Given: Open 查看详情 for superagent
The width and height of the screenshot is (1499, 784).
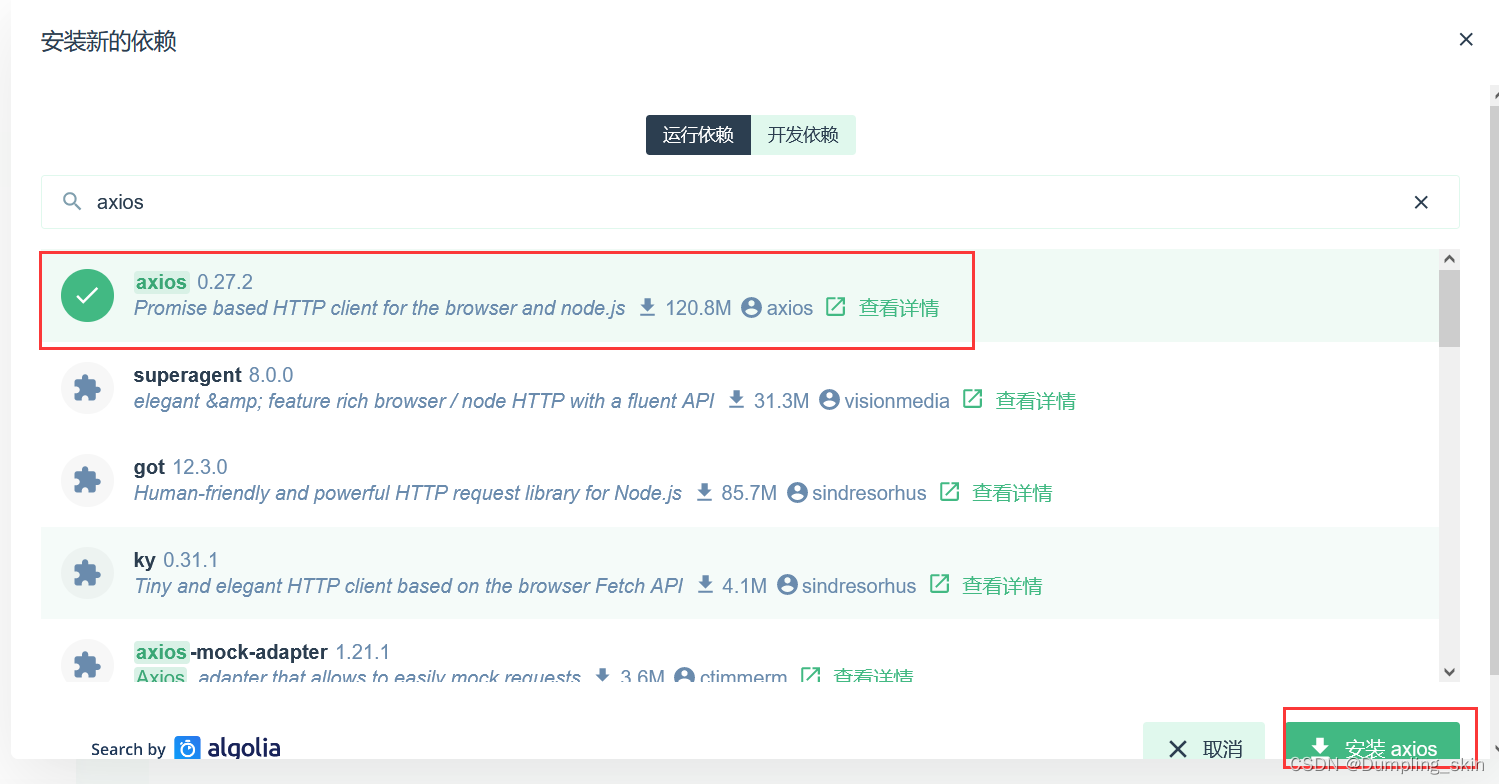Looking at the screenshot, I should (x=1036, y=401).
